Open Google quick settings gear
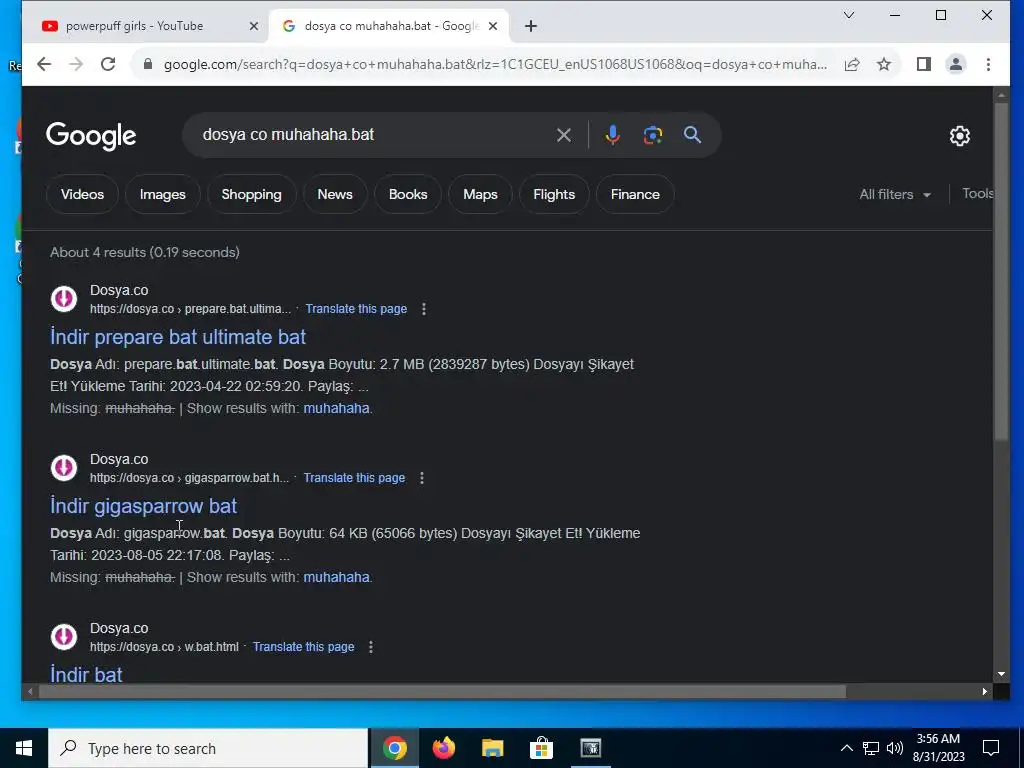 click(x=959, y=136)
